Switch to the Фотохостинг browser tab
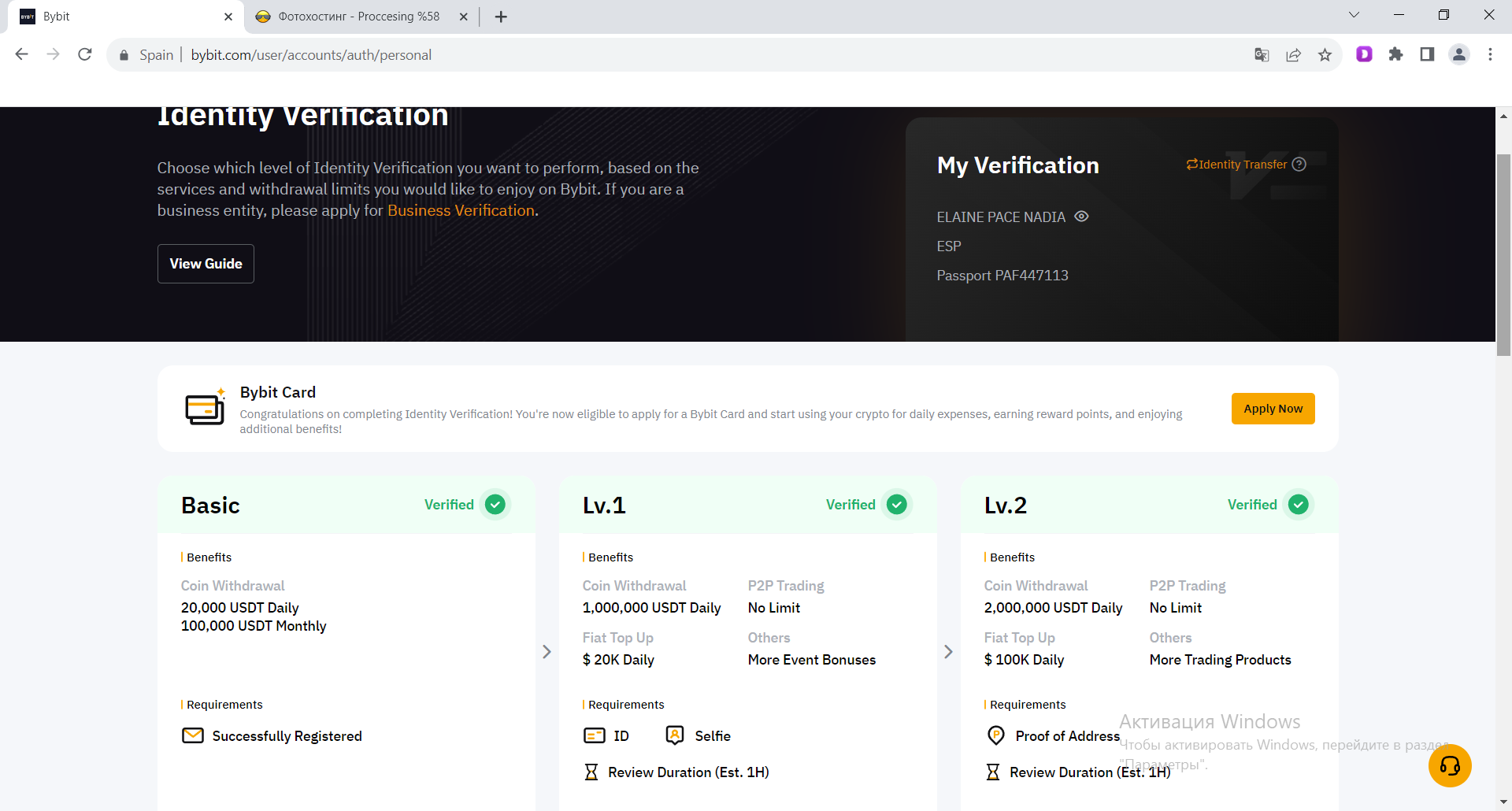 [x=358, y=17]
